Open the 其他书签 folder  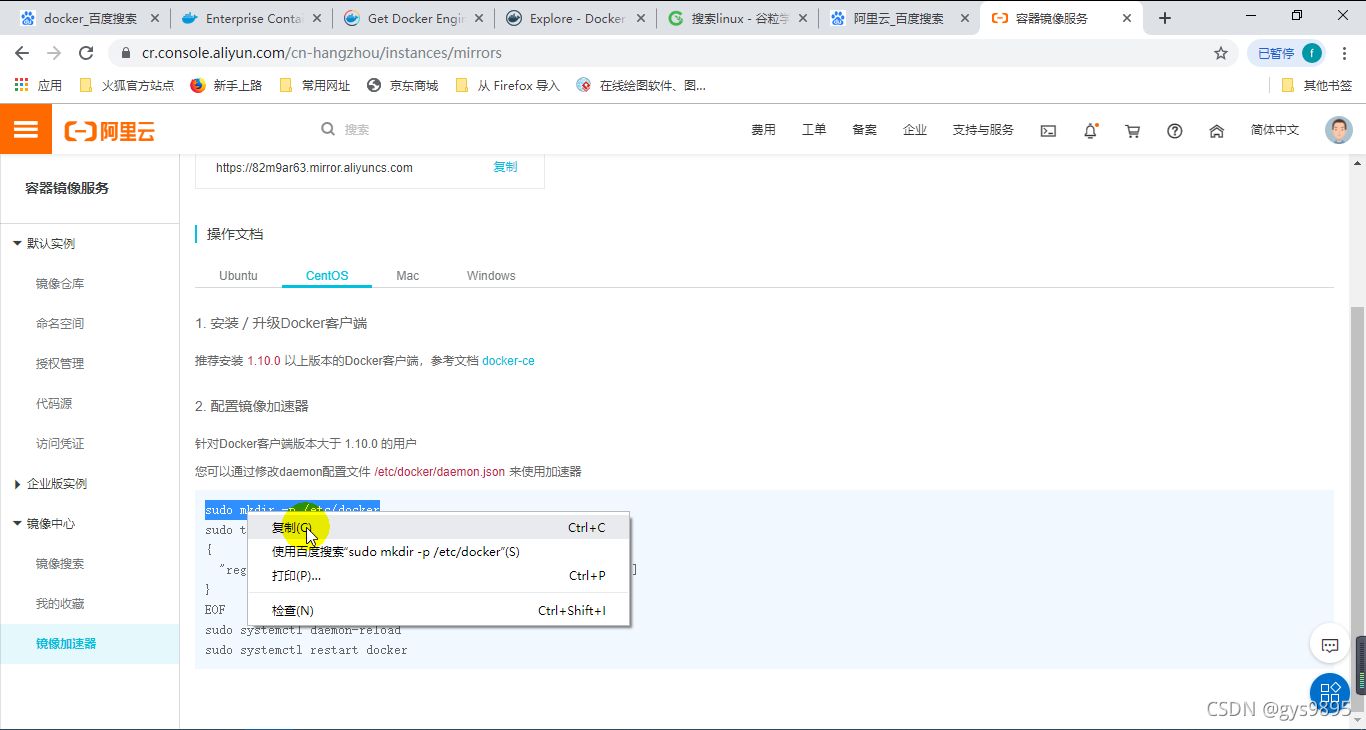[1316, 85]
